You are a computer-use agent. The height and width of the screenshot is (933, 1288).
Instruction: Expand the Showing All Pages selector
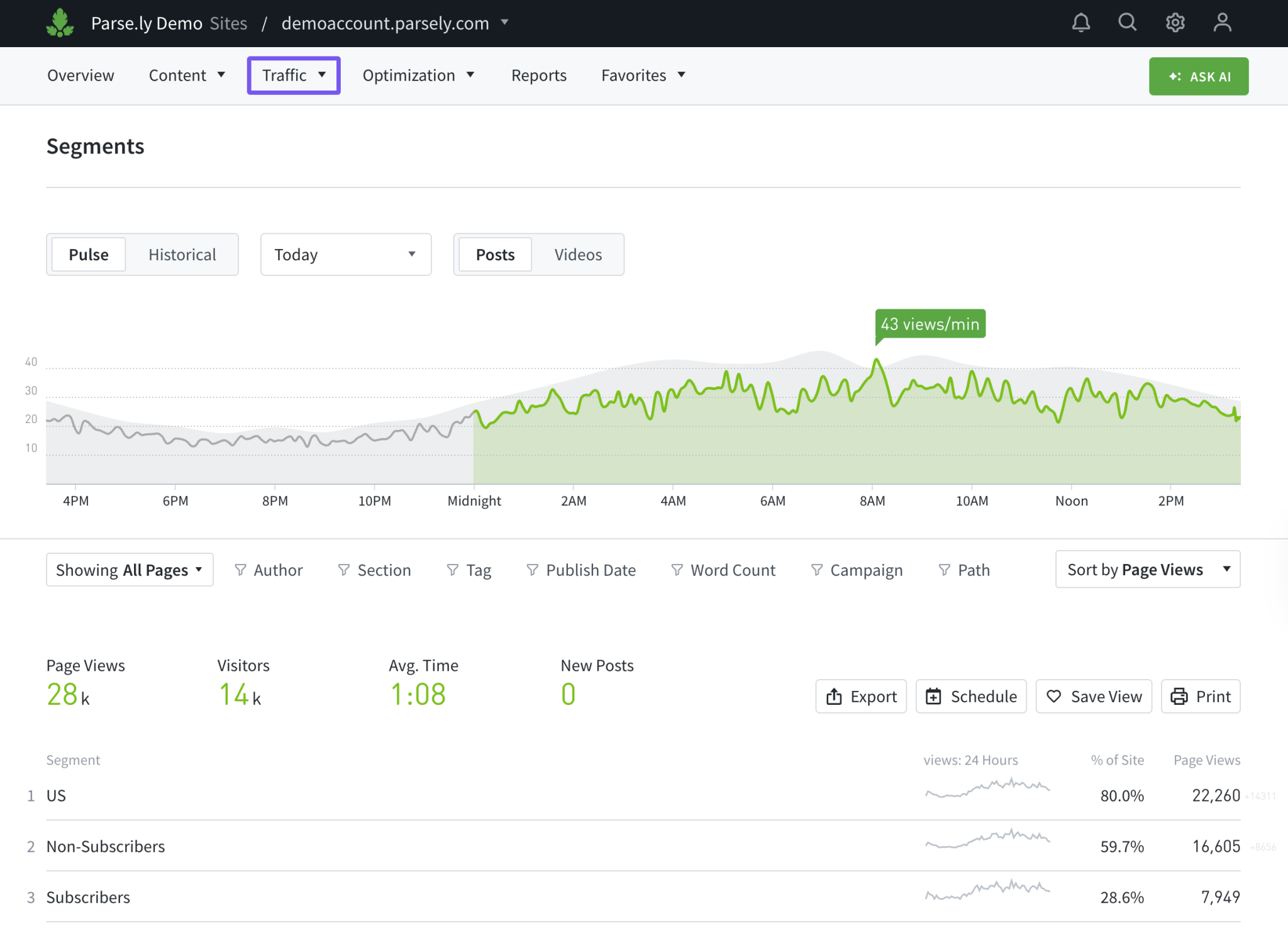[x=129, y=570]
